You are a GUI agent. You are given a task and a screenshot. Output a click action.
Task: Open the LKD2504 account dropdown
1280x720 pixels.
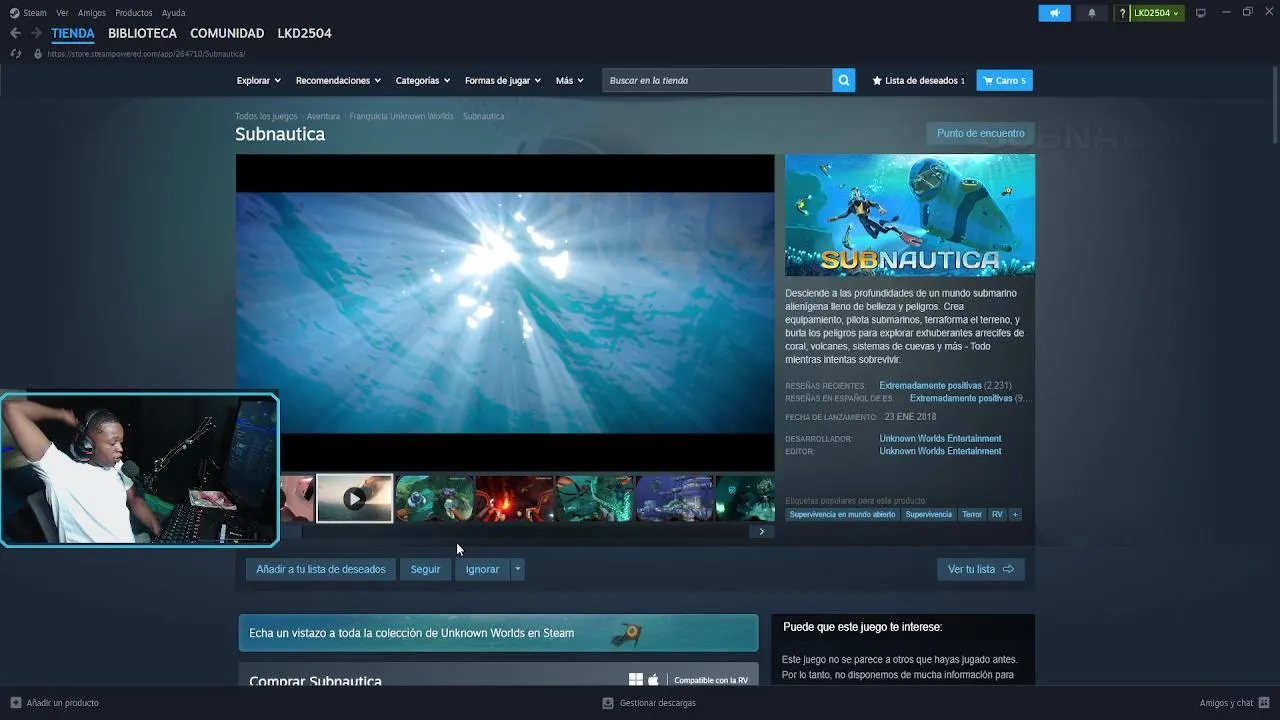pos(1157,13)
